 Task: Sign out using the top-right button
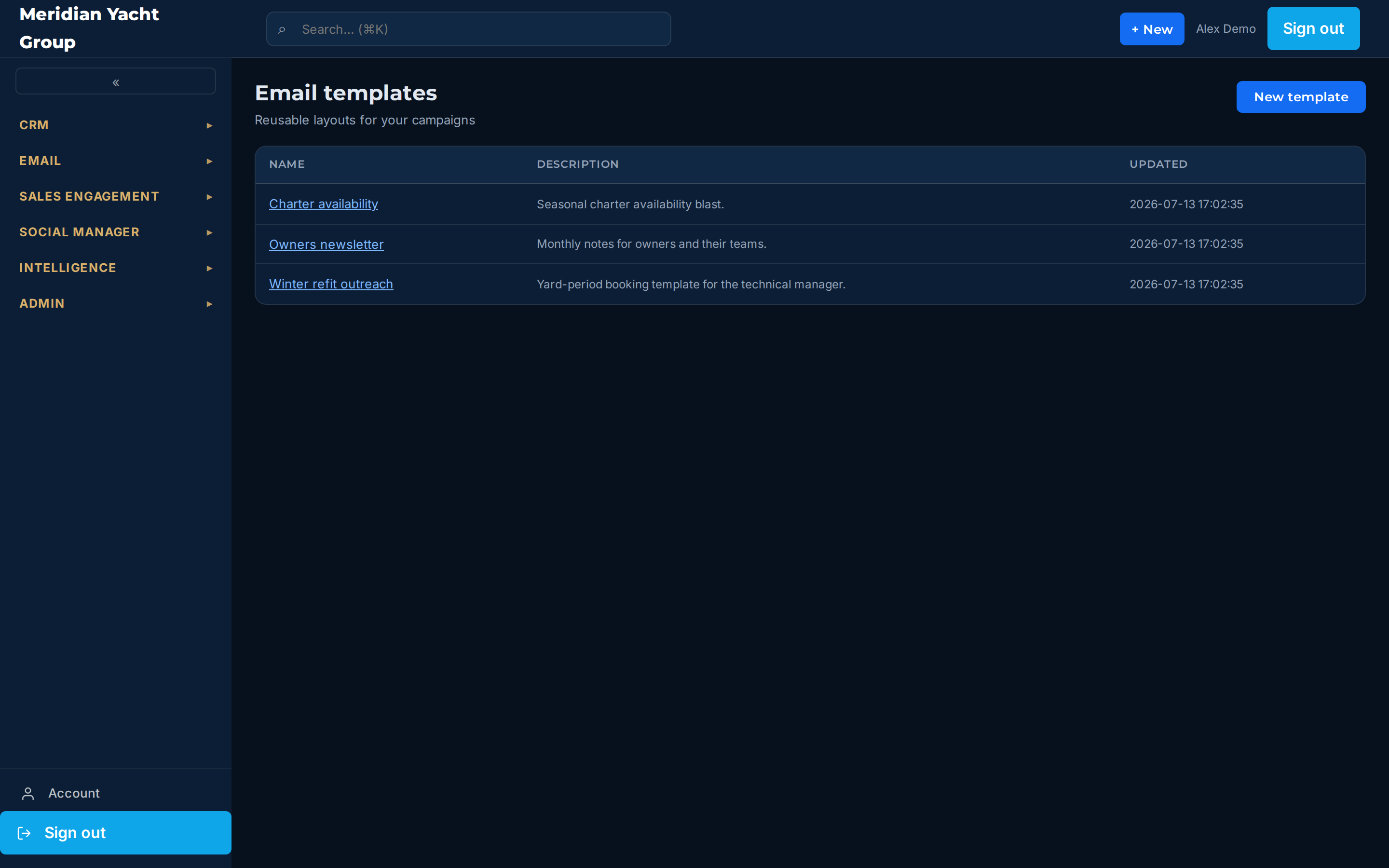[1313, 29]
